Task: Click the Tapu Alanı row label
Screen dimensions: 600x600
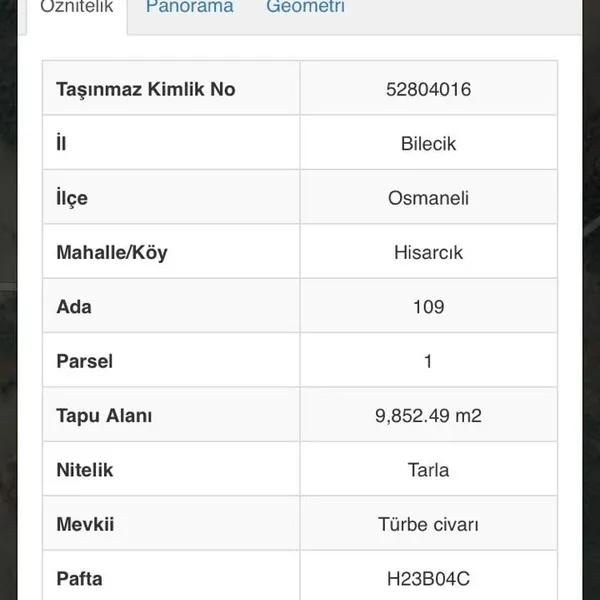Action: [104, 416]
